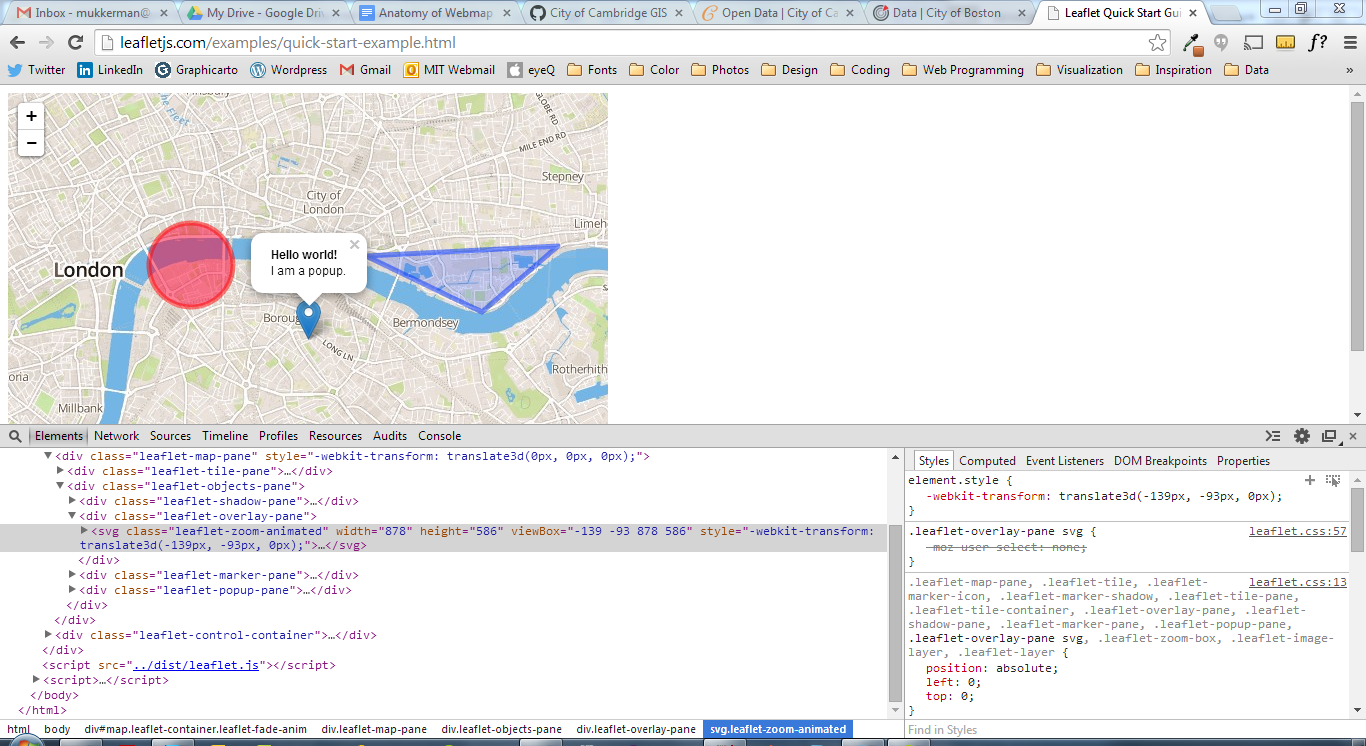The height and width of the screenshot is (746, 1366).
Task: Switch to the DOM Breakpoints tab
Action: tap(1160, 461)
